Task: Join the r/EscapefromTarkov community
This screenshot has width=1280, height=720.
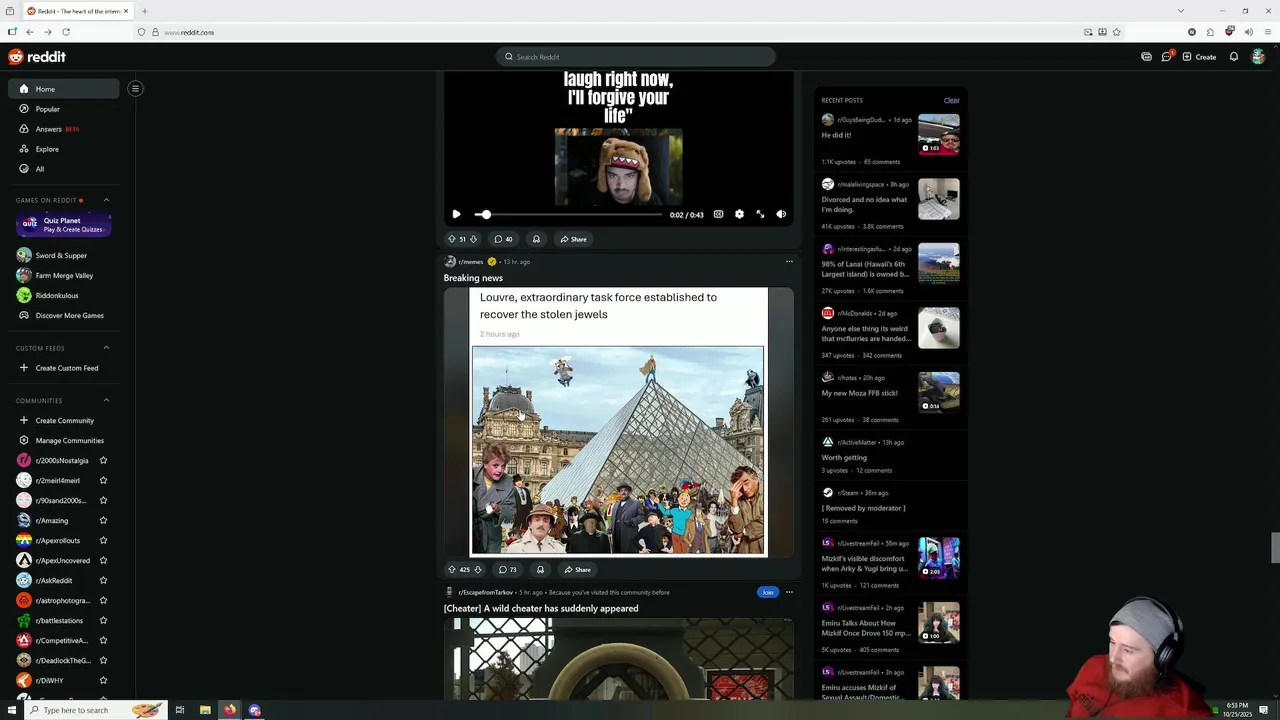Action: coord(767,592)
